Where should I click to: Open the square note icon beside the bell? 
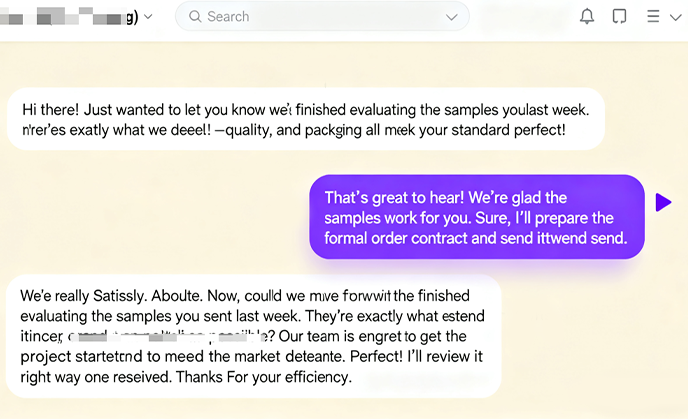pos(619,17)
